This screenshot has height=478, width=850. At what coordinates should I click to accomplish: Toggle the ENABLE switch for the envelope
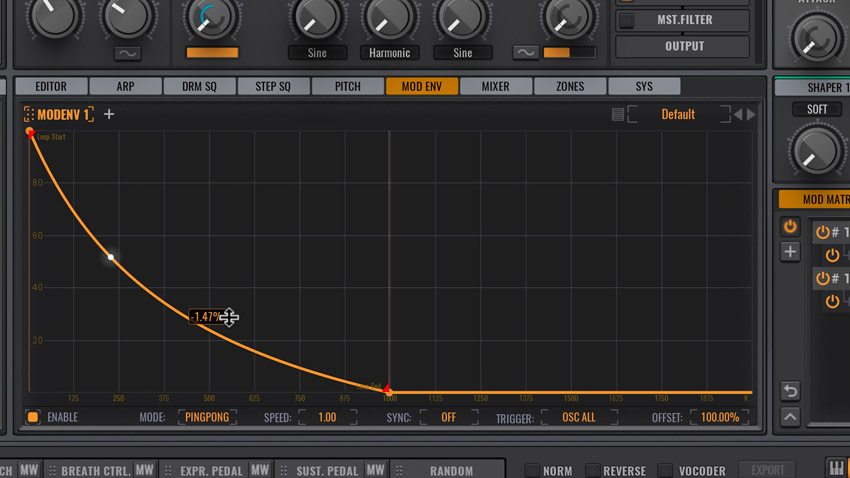click(x=33, y=417)
